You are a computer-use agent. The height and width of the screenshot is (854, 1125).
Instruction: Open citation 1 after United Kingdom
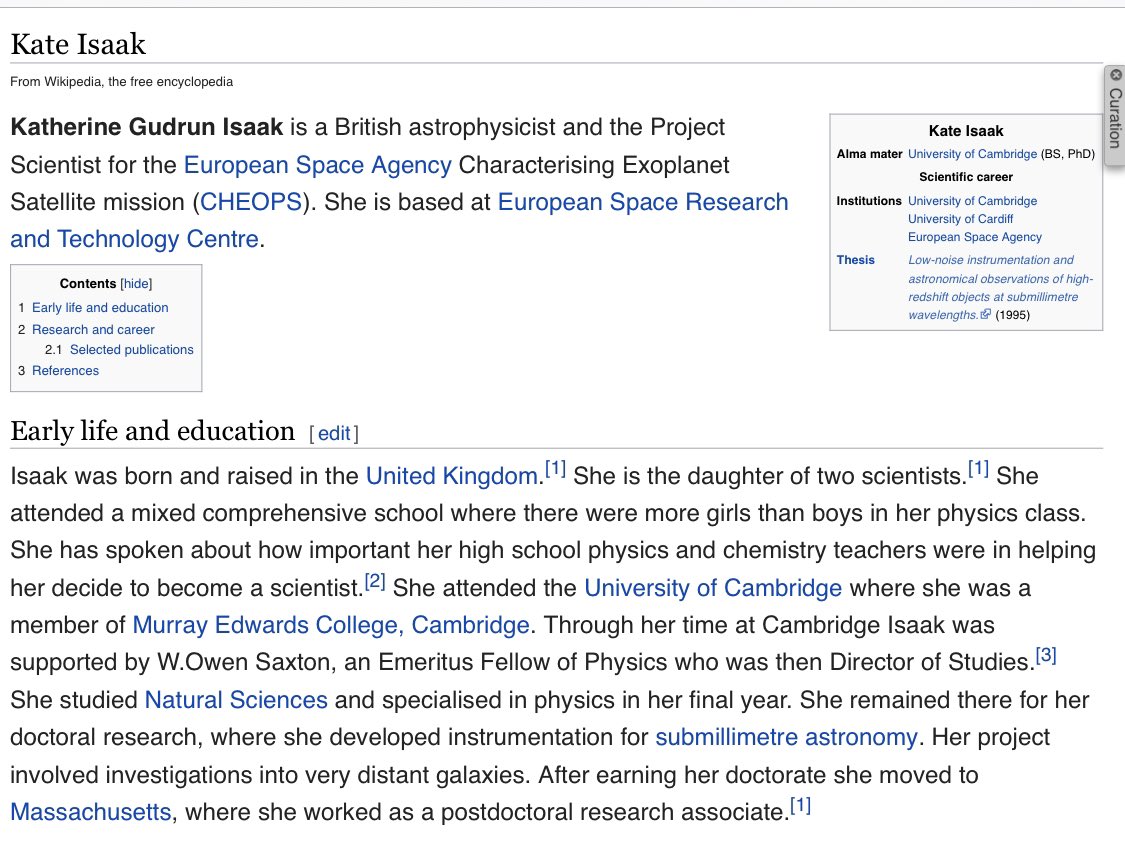click(x=555, y=469)
